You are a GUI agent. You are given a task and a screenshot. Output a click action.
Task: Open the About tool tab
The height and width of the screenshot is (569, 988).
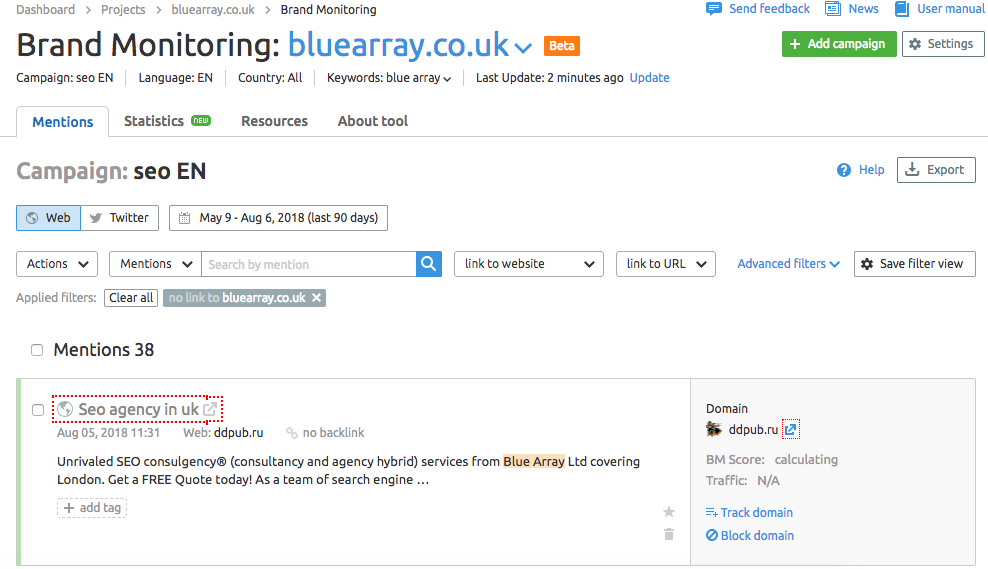coord(372,121)
